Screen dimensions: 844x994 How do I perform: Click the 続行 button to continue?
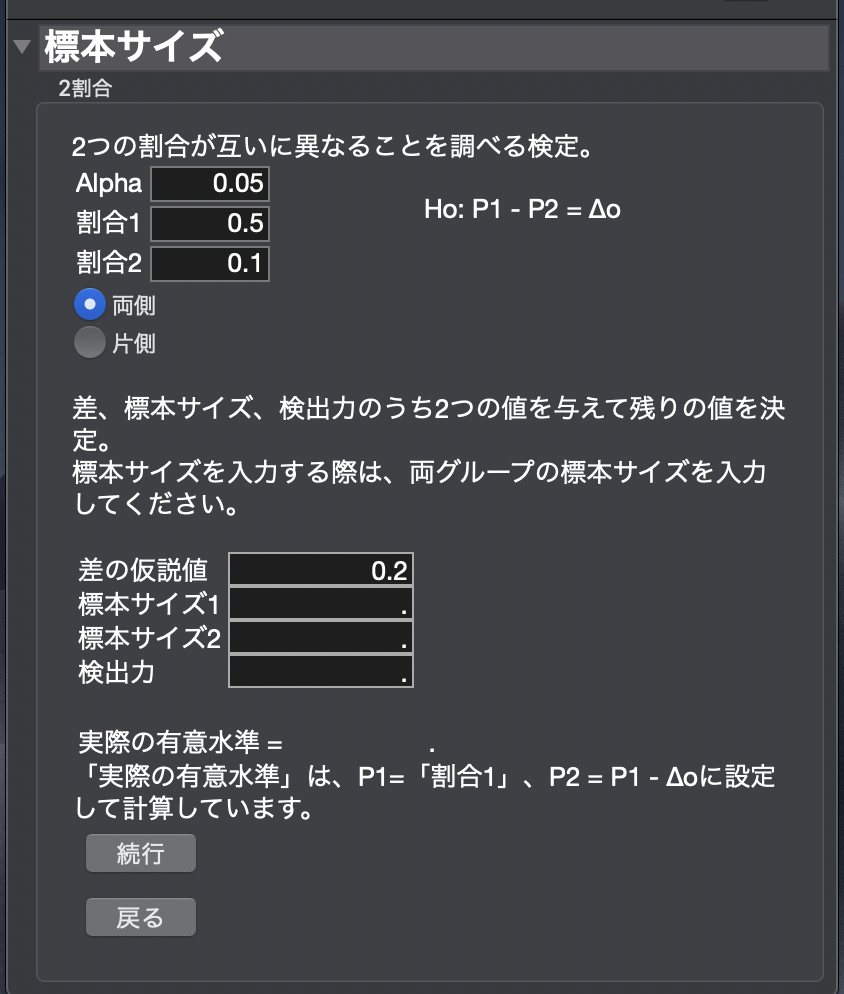click(140, 853)
